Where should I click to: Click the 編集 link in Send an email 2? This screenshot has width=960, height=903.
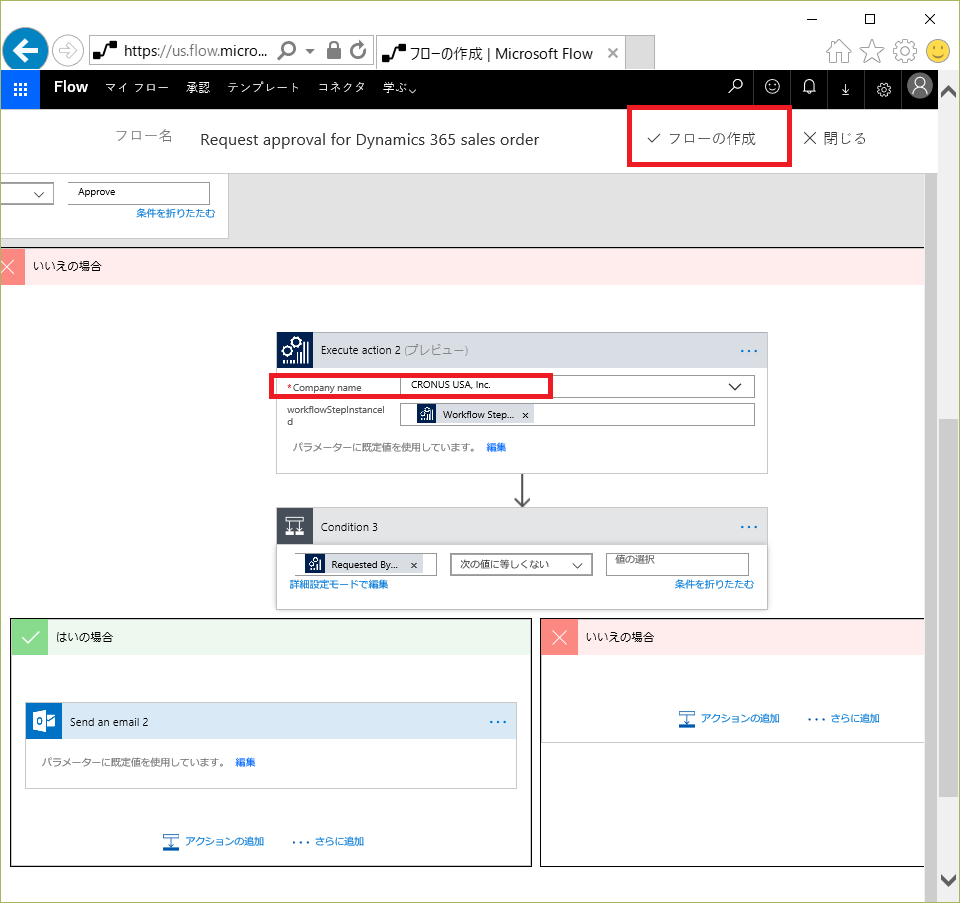pos(245,762)
